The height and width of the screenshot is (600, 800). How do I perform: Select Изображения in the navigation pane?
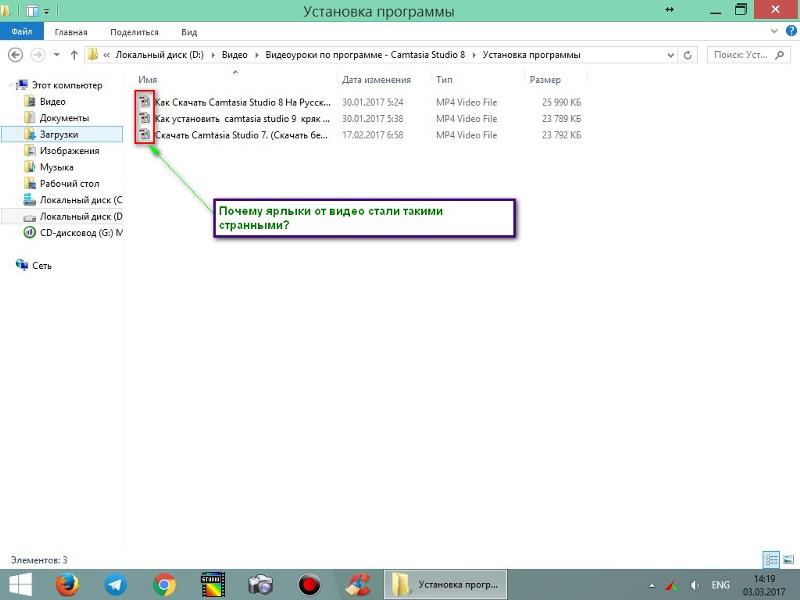[69, 151]
